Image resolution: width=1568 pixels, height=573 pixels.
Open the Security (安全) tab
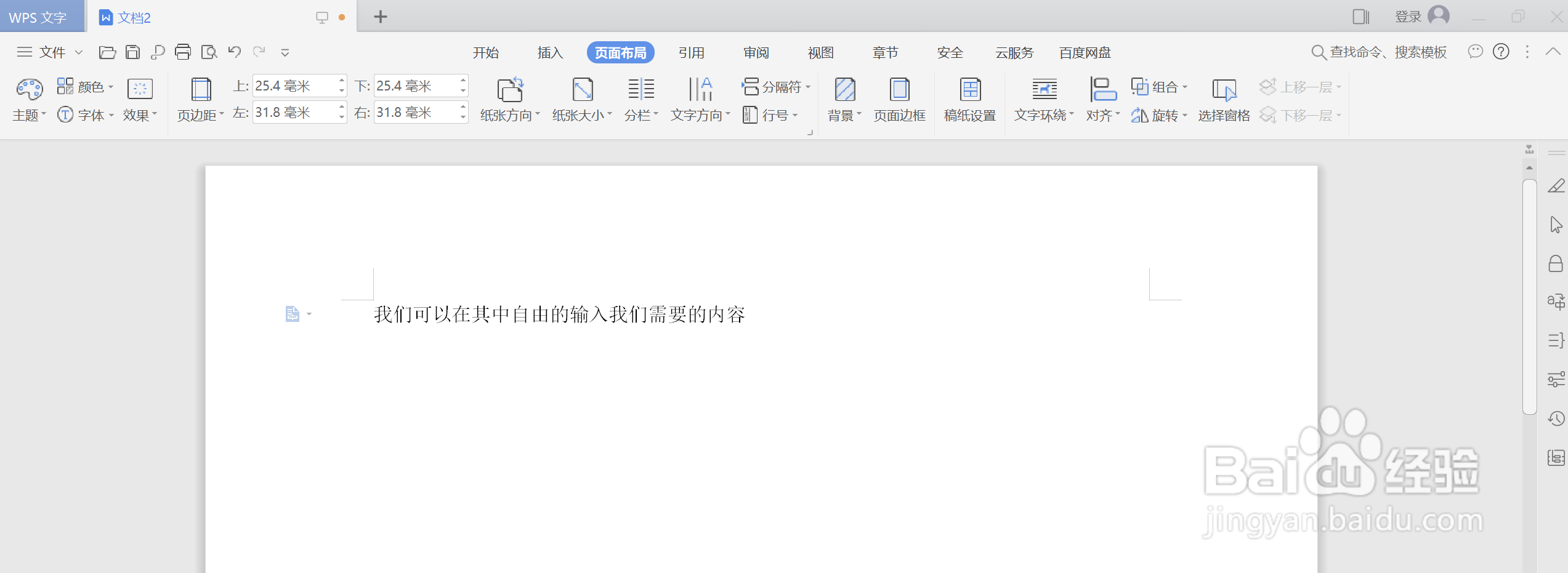click(x=950, y=53)
